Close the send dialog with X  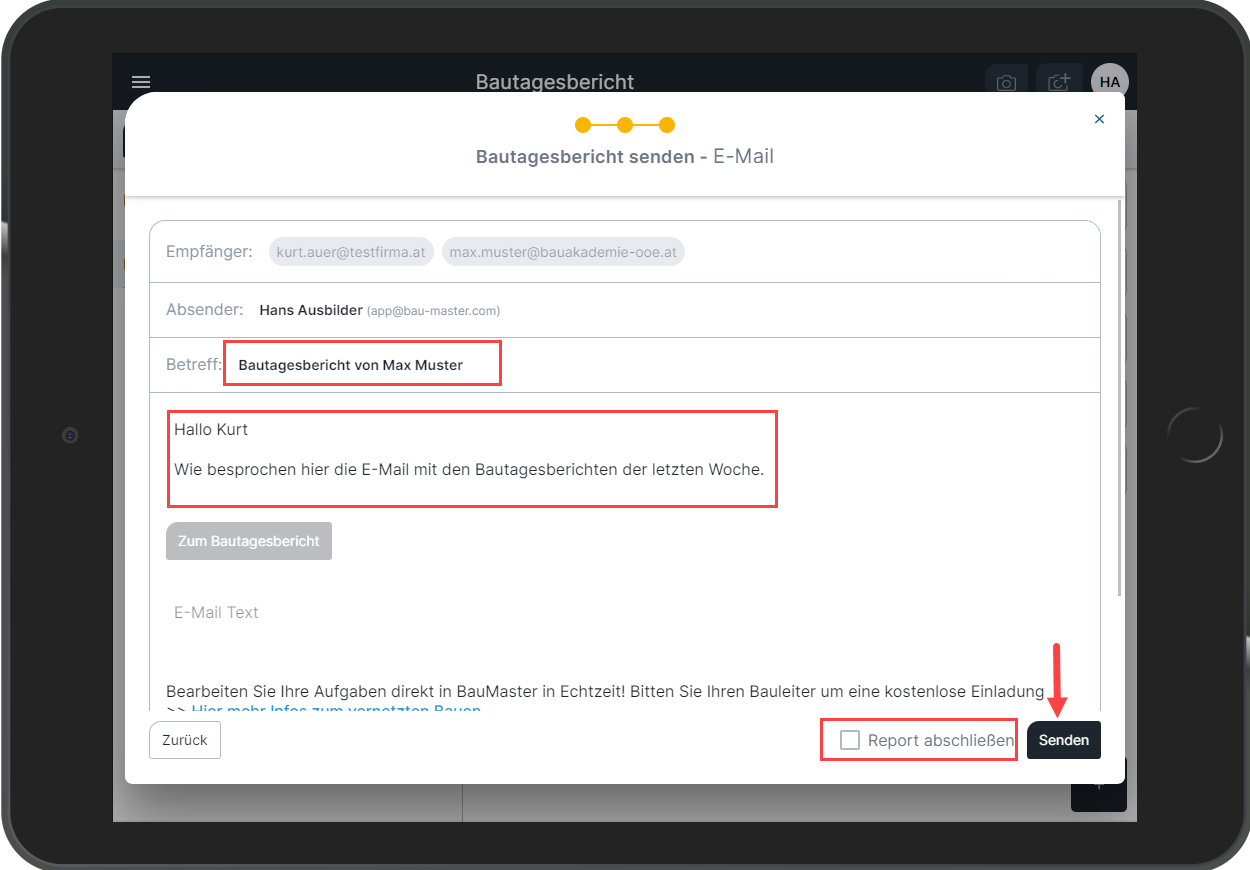pyautogui.click(x=1099, y=119)
